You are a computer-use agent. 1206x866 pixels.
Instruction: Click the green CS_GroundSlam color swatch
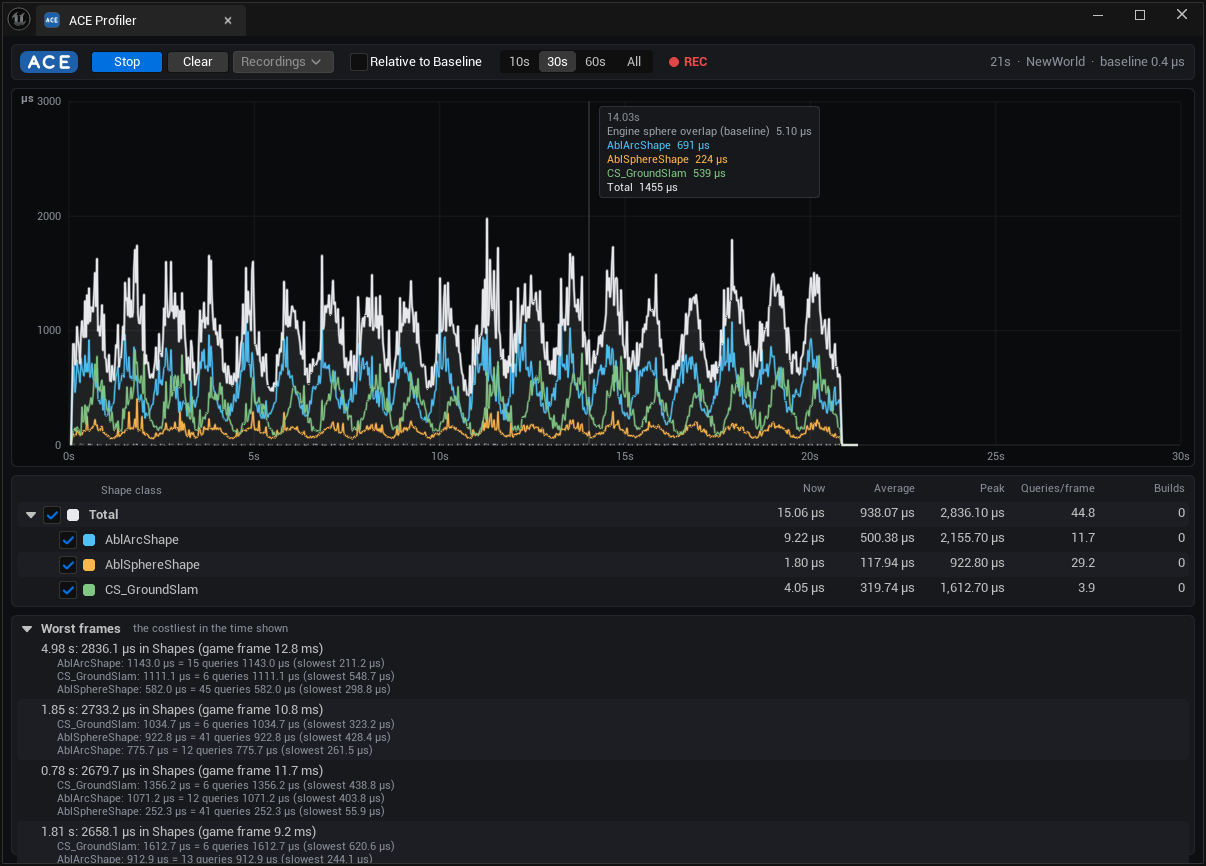(x=89, y=590)
